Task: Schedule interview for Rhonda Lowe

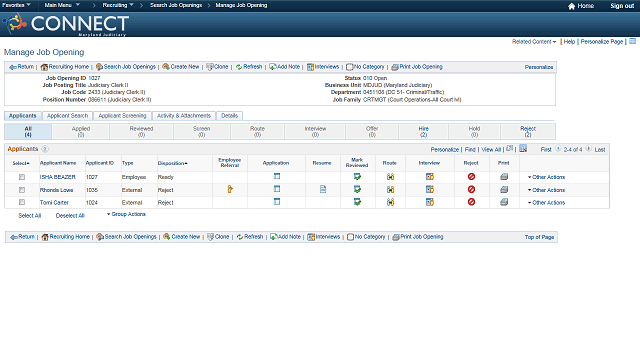Action: (430, 189)
